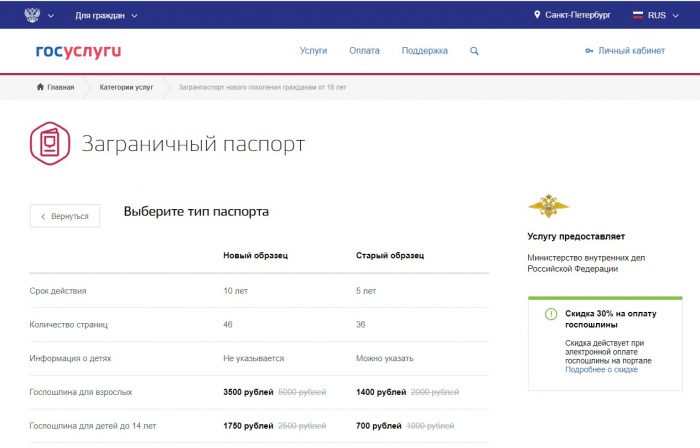Open the Услуги menu item
Viewport: 700px width, 448px height.
[313, 50]
